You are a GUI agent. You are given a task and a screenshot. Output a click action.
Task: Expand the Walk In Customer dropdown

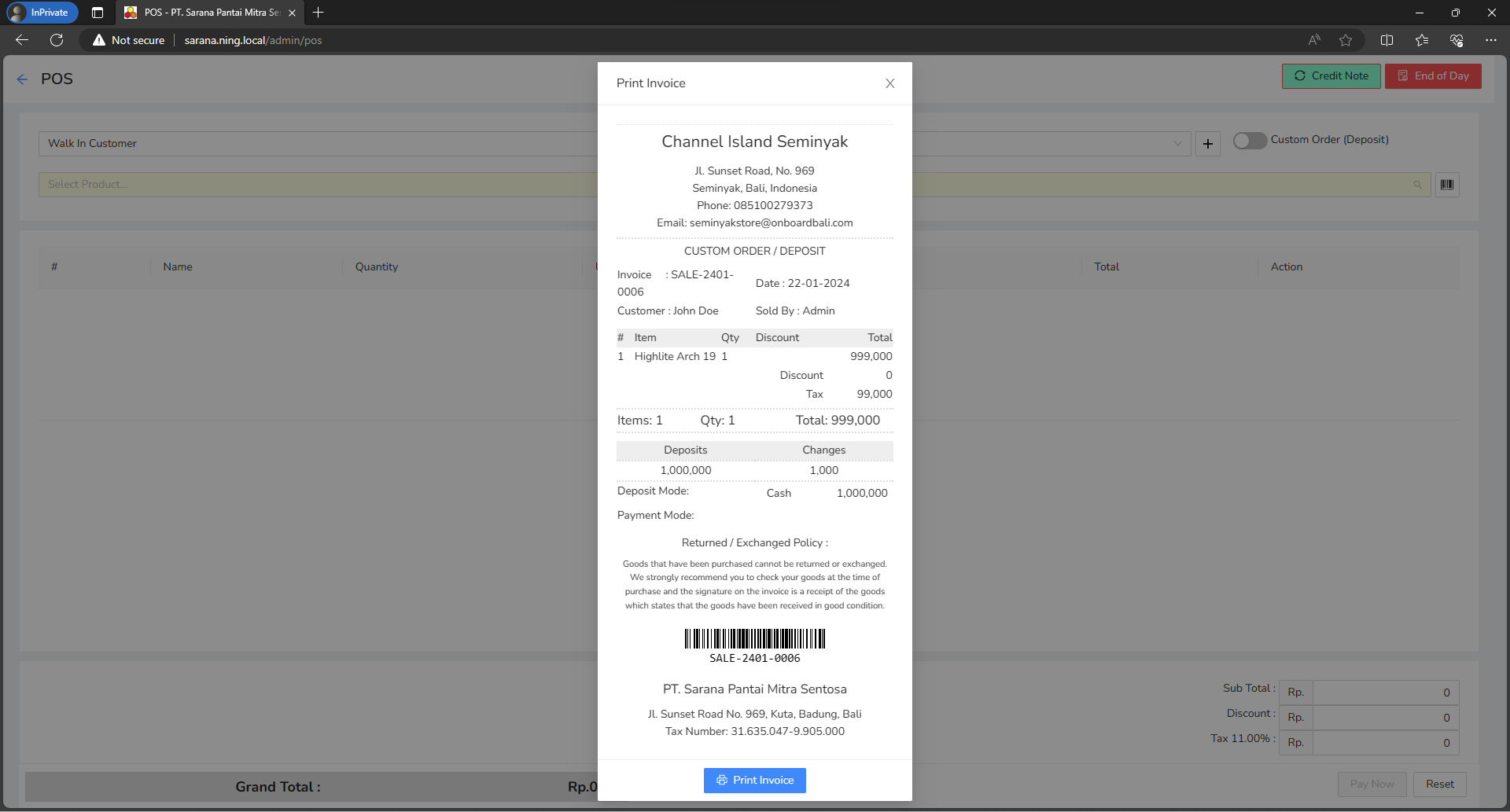pyautogui.click(x=1177, y=144)
